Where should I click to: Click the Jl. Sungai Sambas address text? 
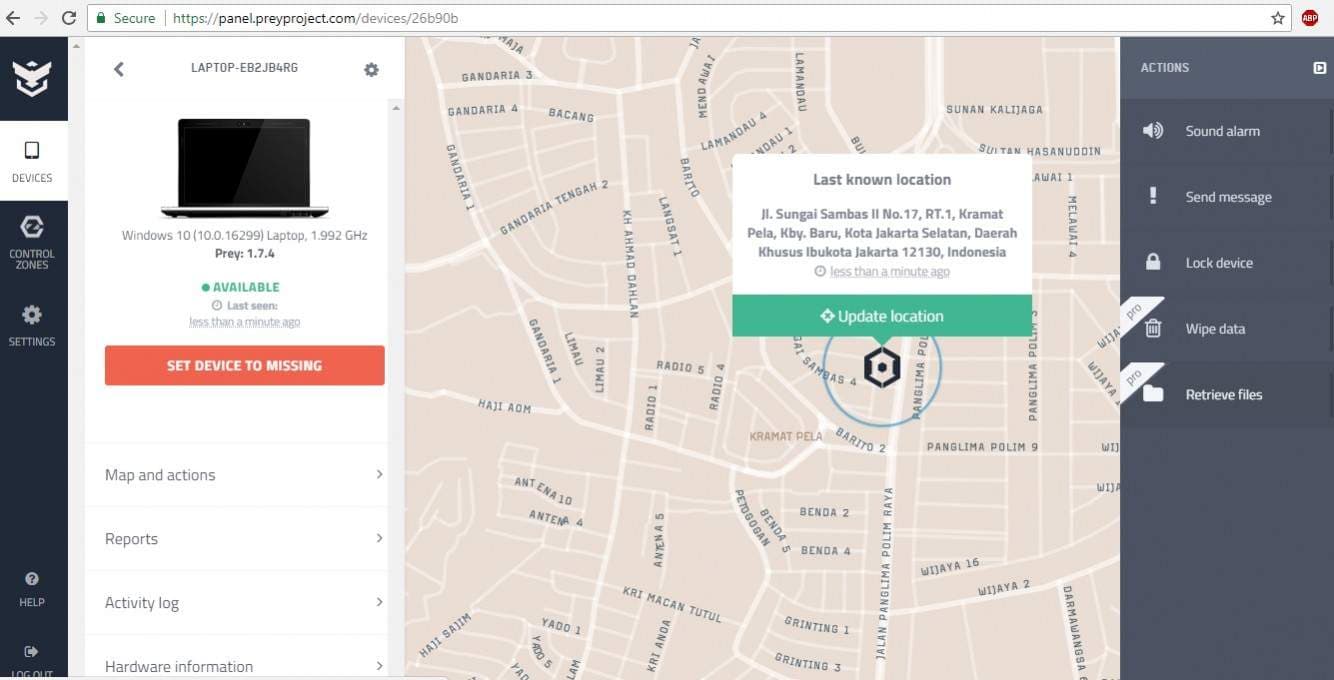click(x=882, y=233)
